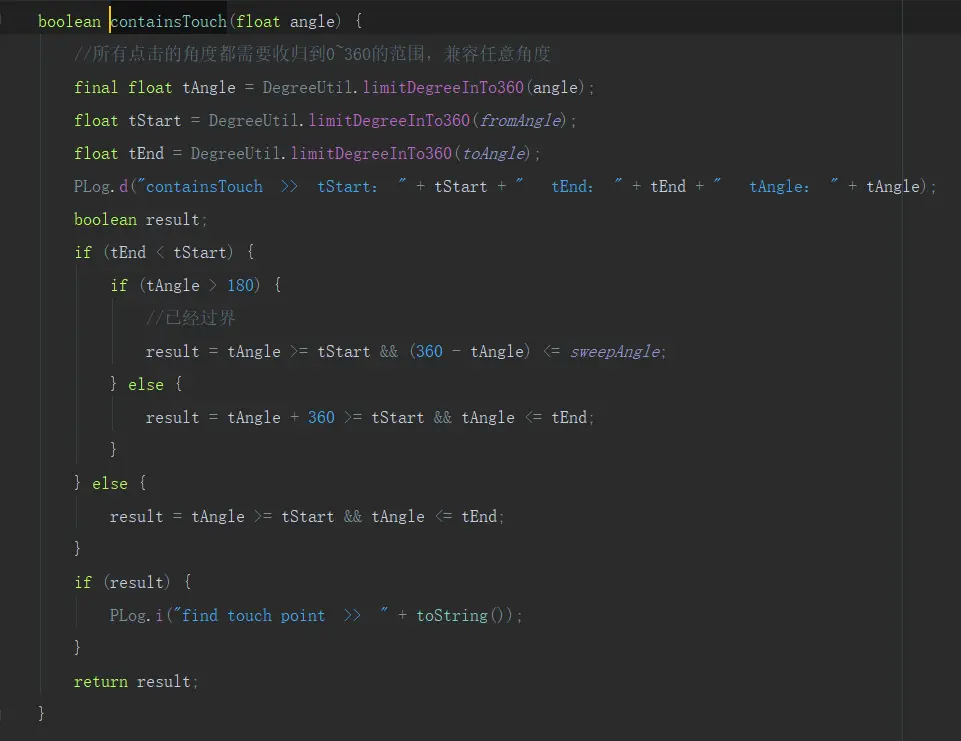
Task: Click "tAngle + 360" expression's 360 value
Action: tap(321, 418)
